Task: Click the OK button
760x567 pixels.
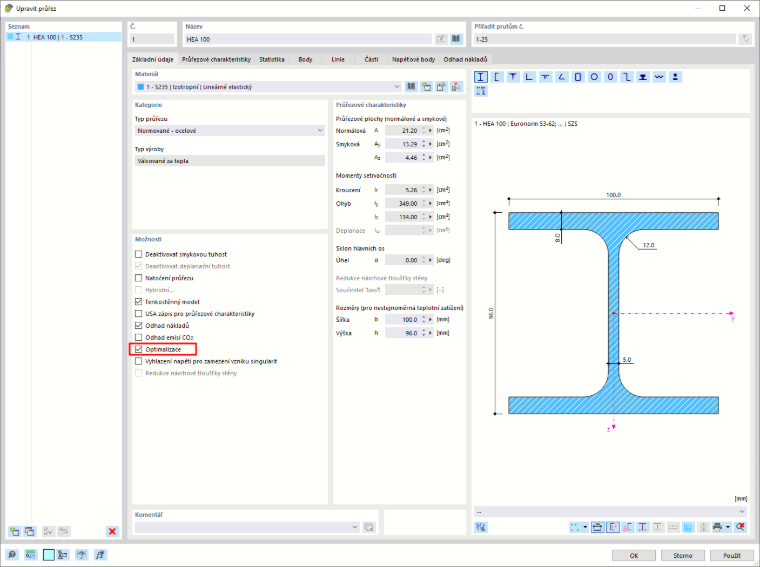Action: click(x=633, y=555)
